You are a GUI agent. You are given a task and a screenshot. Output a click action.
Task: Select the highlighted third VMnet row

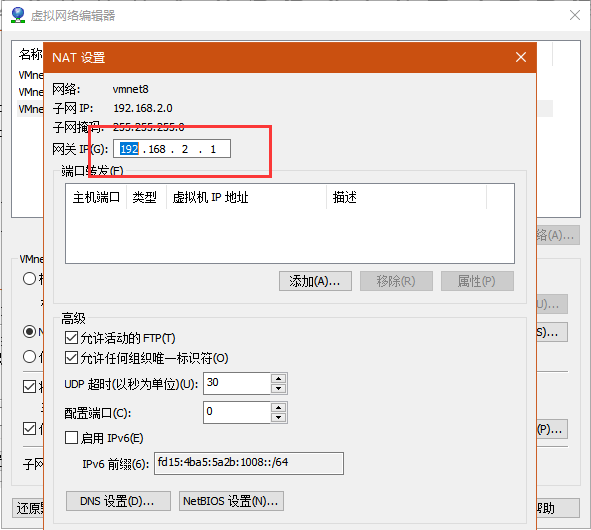click(31, 109)
